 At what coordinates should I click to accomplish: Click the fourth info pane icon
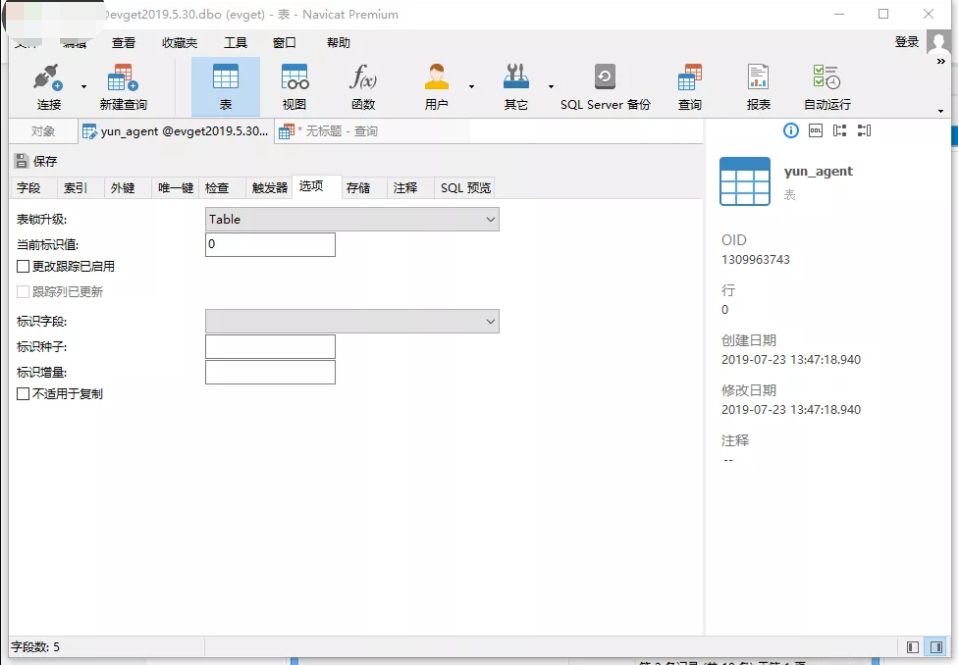click(864, 130)
